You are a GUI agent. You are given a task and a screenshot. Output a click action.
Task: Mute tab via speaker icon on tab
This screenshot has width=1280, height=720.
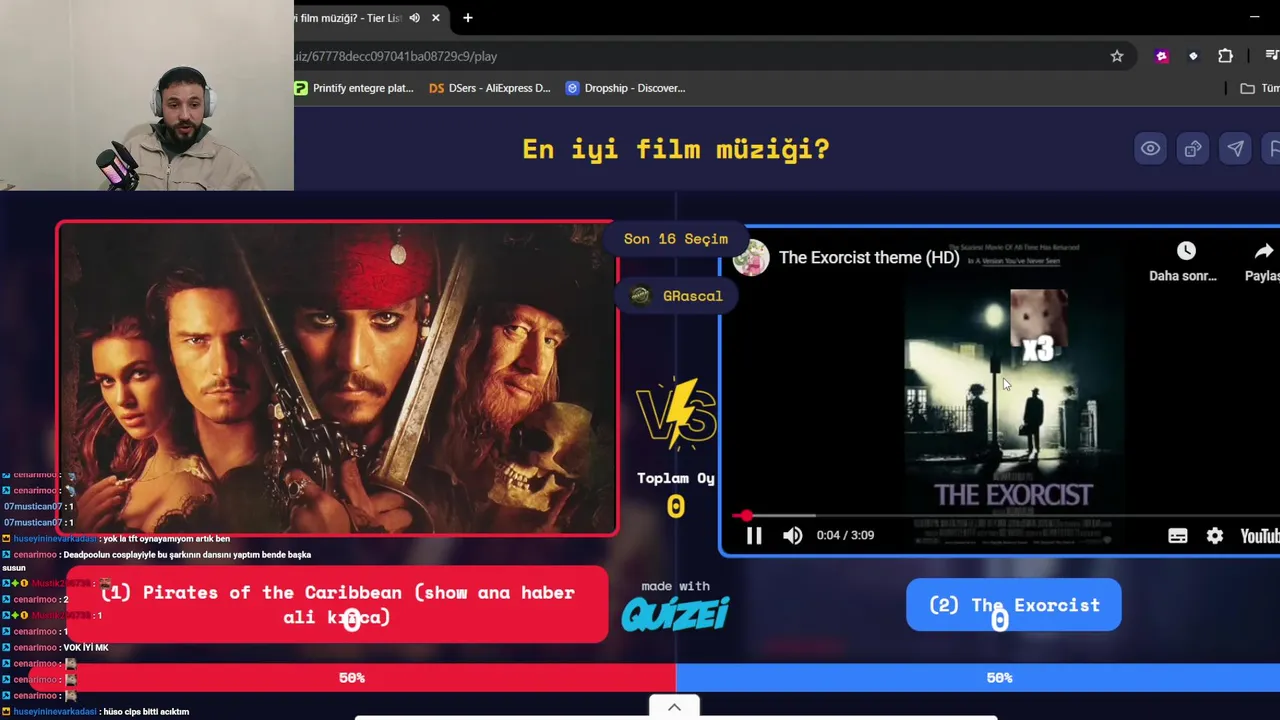tap(414, 18)
